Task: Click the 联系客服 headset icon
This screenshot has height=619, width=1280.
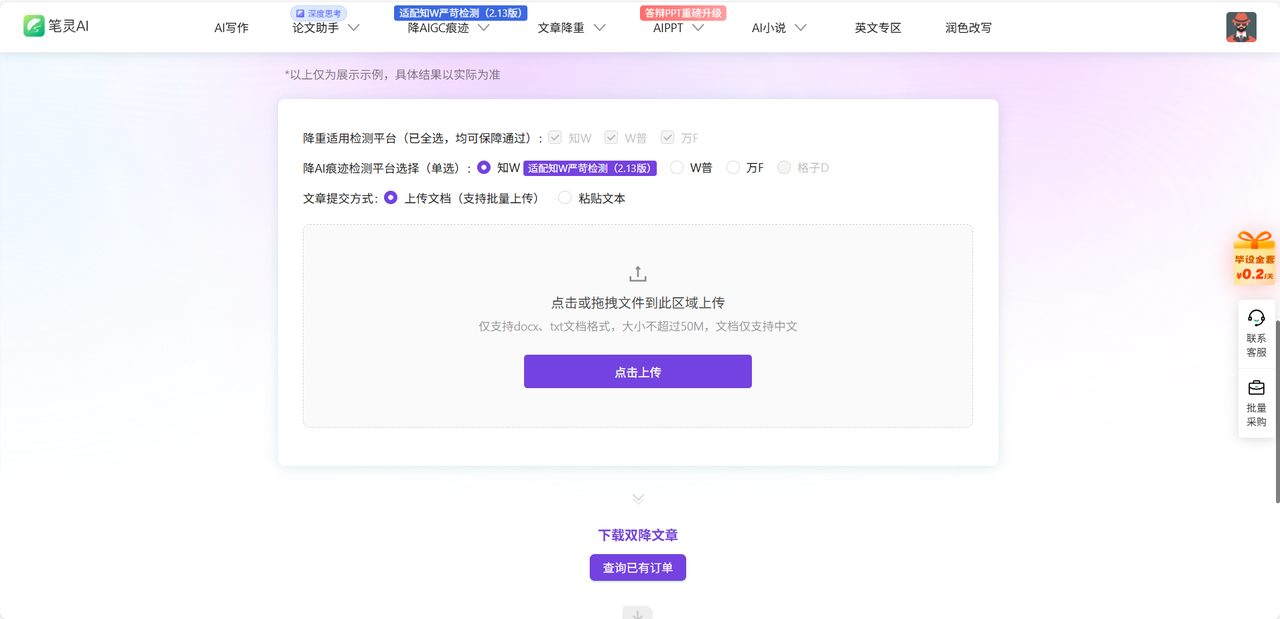Action: (1256, 318)
